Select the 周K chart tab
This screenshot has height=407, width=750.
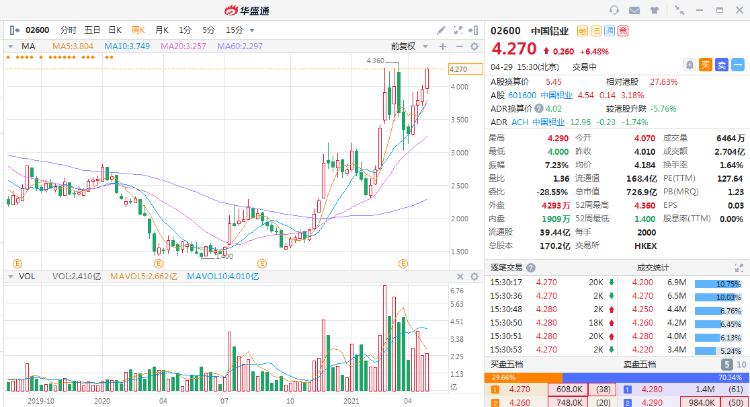[x=138, y=30]
